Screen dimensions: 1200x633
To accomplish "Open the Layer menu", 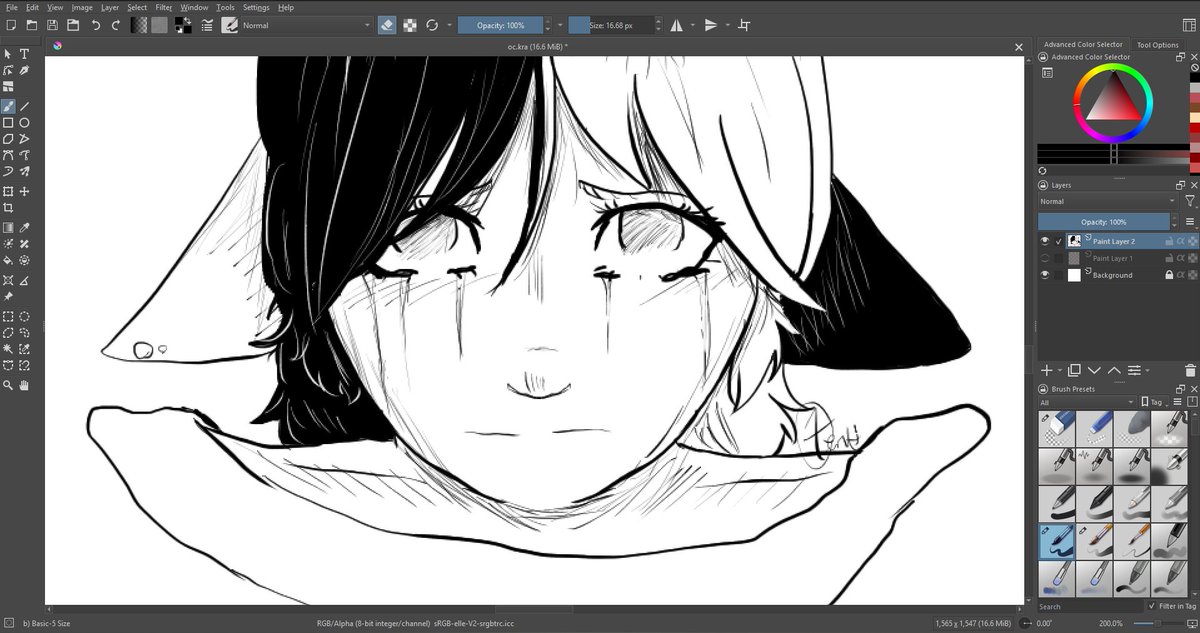I will click(110, 7).
